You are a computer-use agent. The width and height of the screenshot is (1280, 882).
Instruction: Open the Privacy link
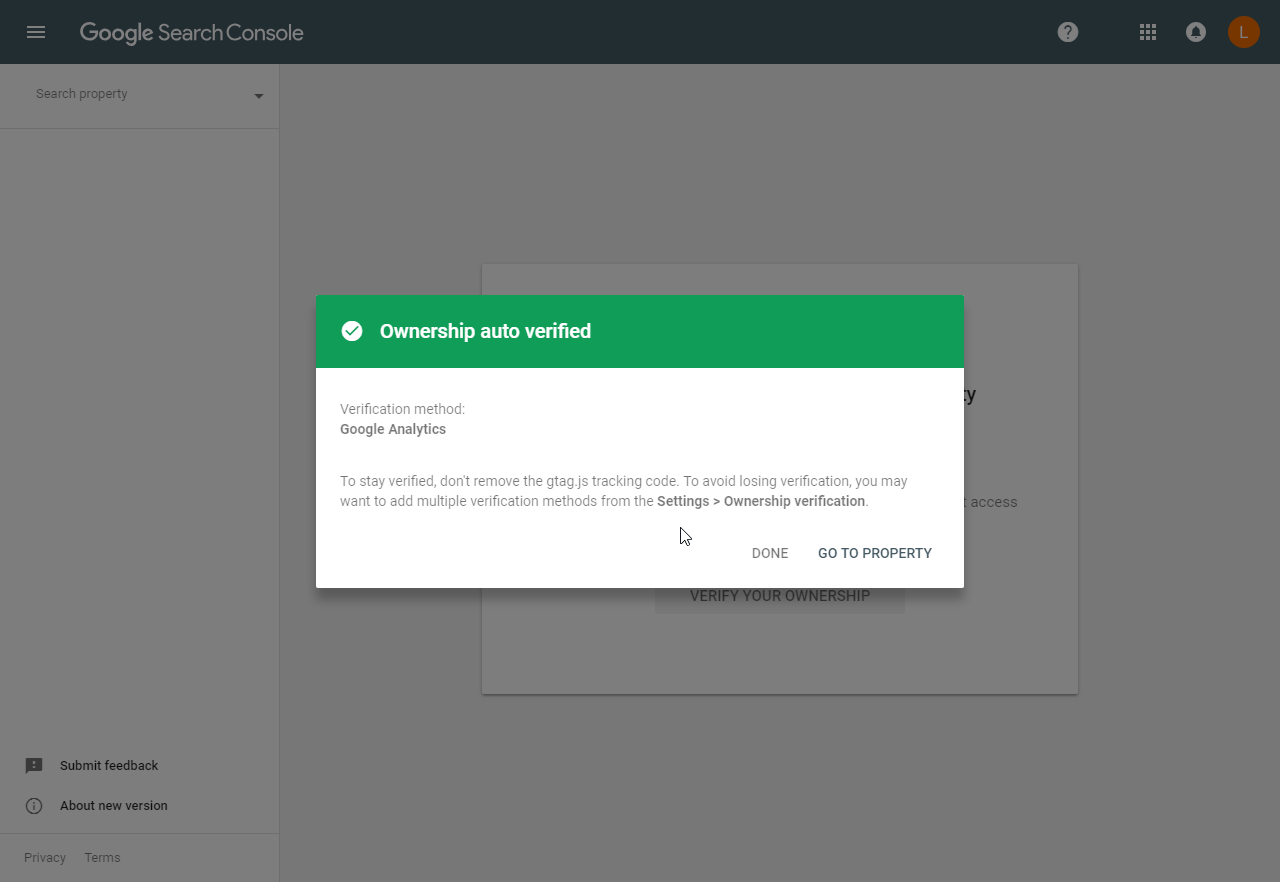coord(45,858)
